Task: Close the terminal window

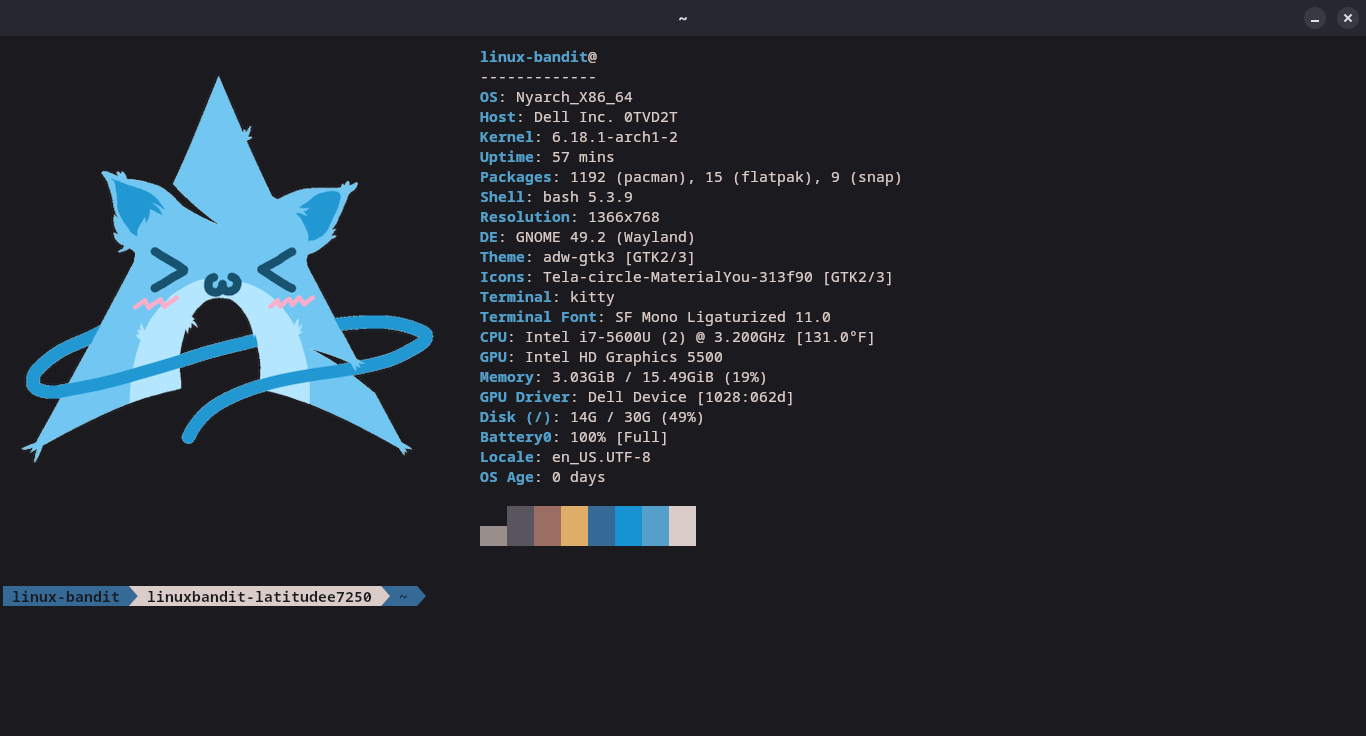Action: [1347, 18]
